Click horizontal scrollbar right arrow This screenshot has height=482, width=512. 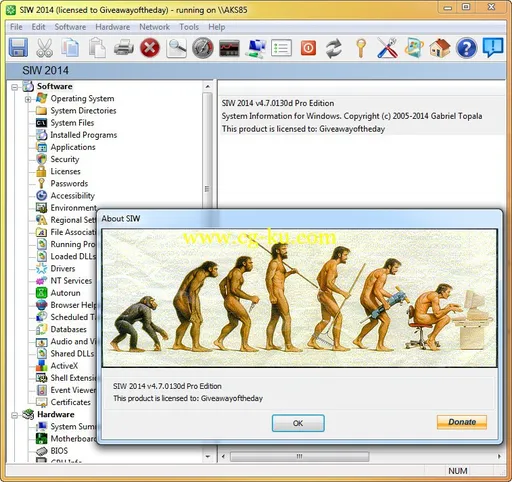(x=499, y=456)
